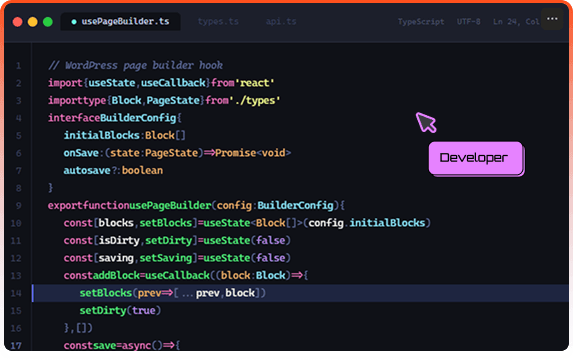573x360 pixels.
Task: Click 'Promise<void>' return type on line 6
Action: [253, 153]
